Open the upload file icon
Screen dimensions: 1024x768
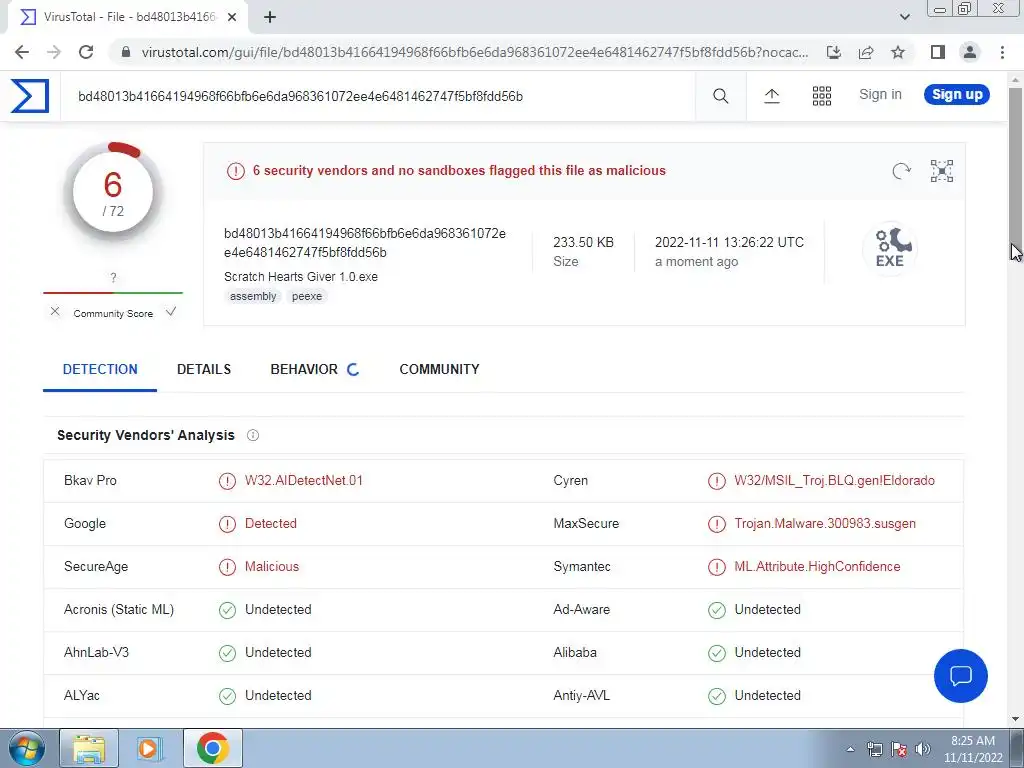pyautogui.click(x=771, y=96)
